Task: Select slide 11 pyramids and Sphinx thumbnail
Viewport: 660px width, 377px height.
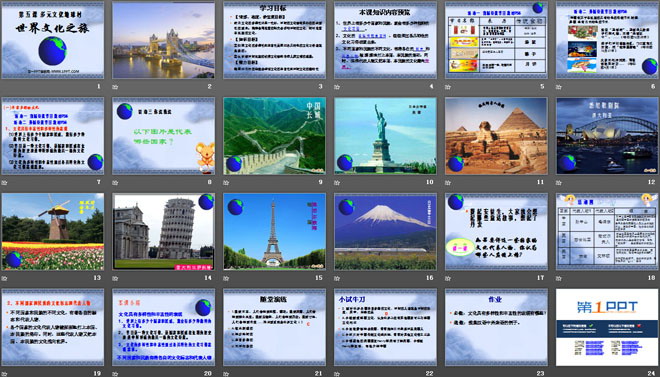Action: click(x=497, y=136)
